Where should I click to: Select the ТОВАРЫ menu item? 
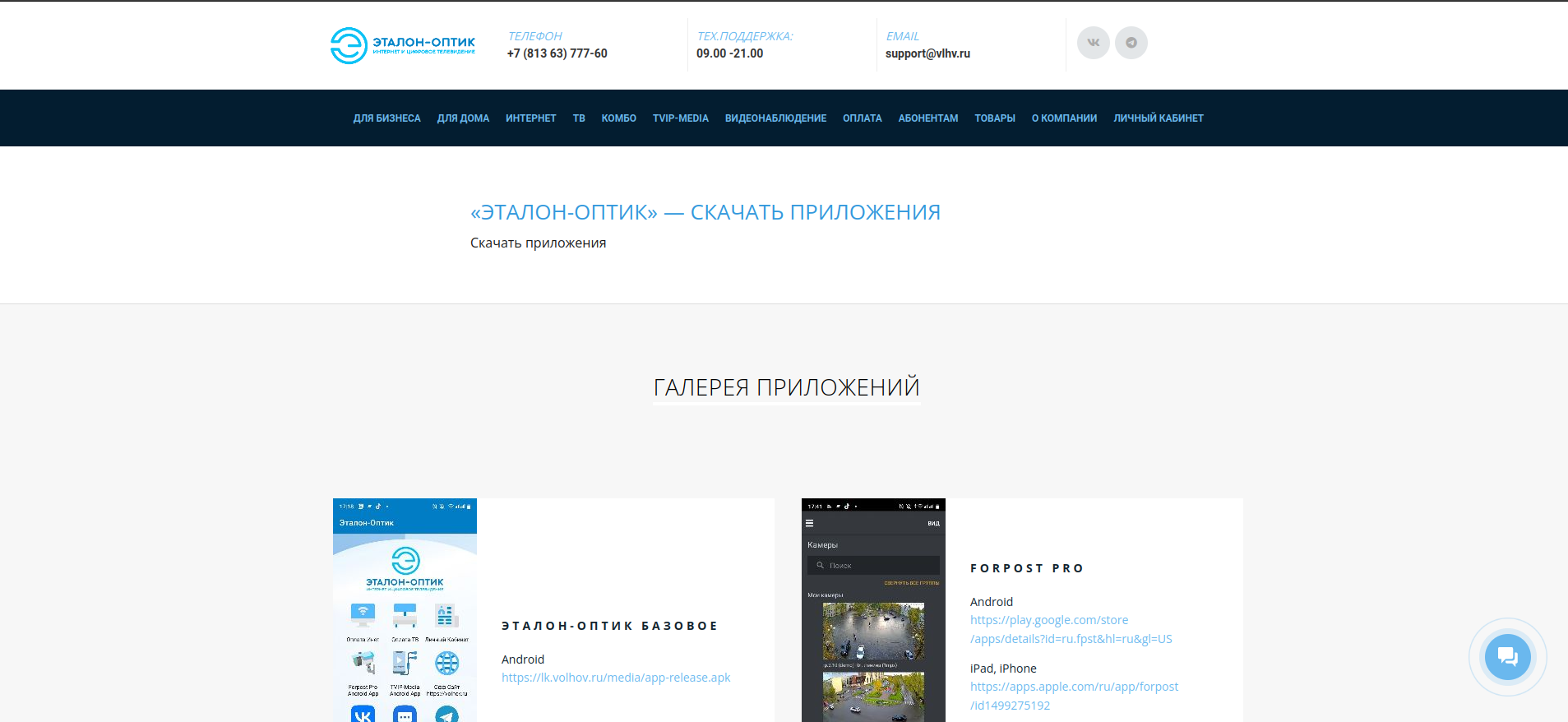[995, 118]
